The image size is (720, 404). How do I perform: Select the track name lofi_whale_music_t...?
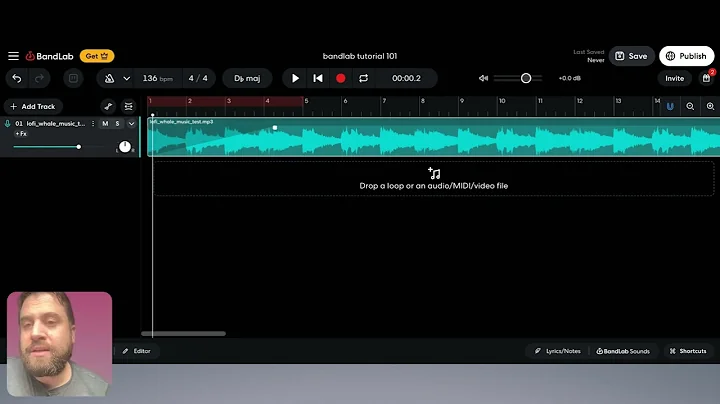(x=56, y=123)
